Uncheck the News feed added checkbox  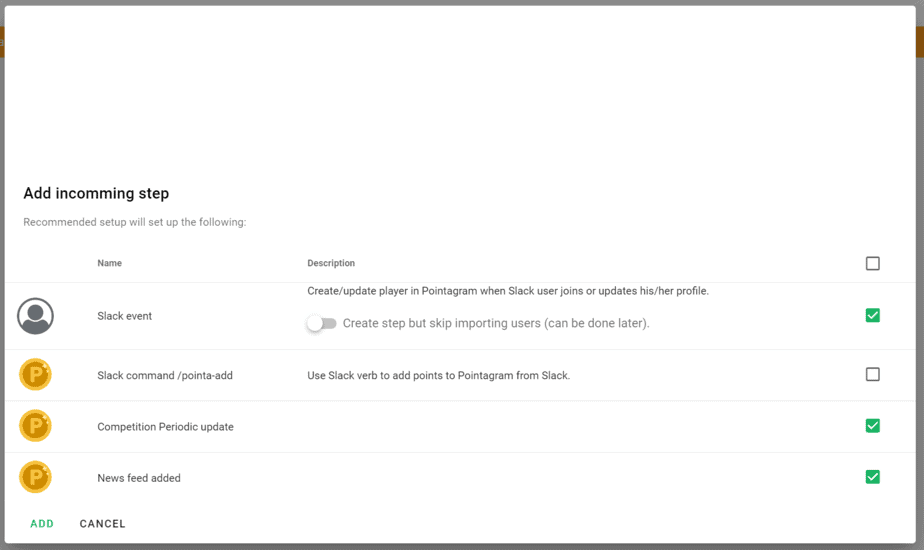point(873,477)
